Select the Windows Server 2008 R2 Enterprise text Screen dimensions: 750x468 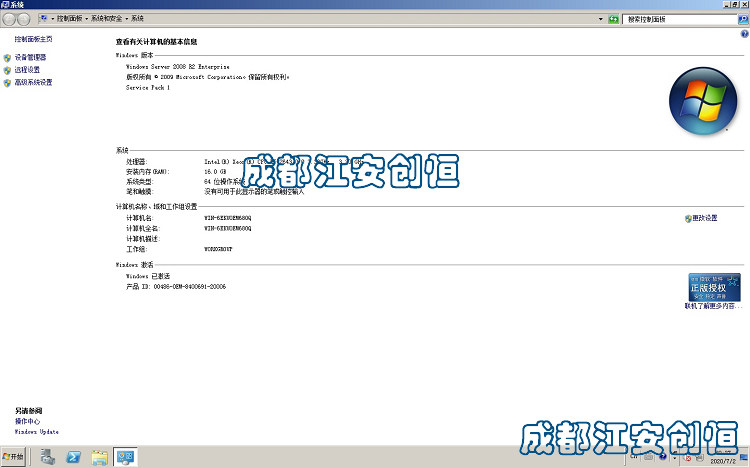tap(177, 67)
